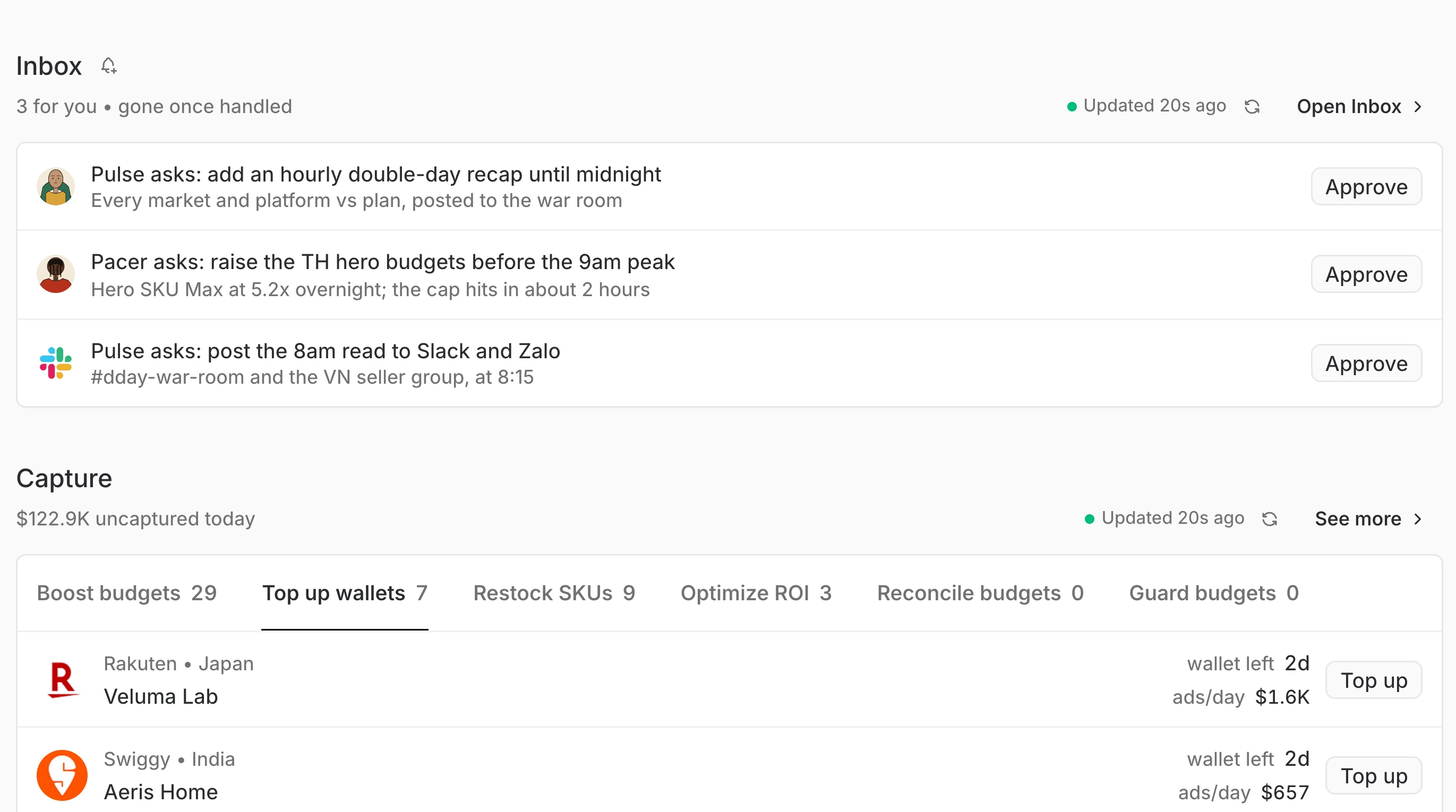This screenshot has width=1456, height=812.
Task: Switch to the Optimize ROI tab
Action: click(756, 593)
